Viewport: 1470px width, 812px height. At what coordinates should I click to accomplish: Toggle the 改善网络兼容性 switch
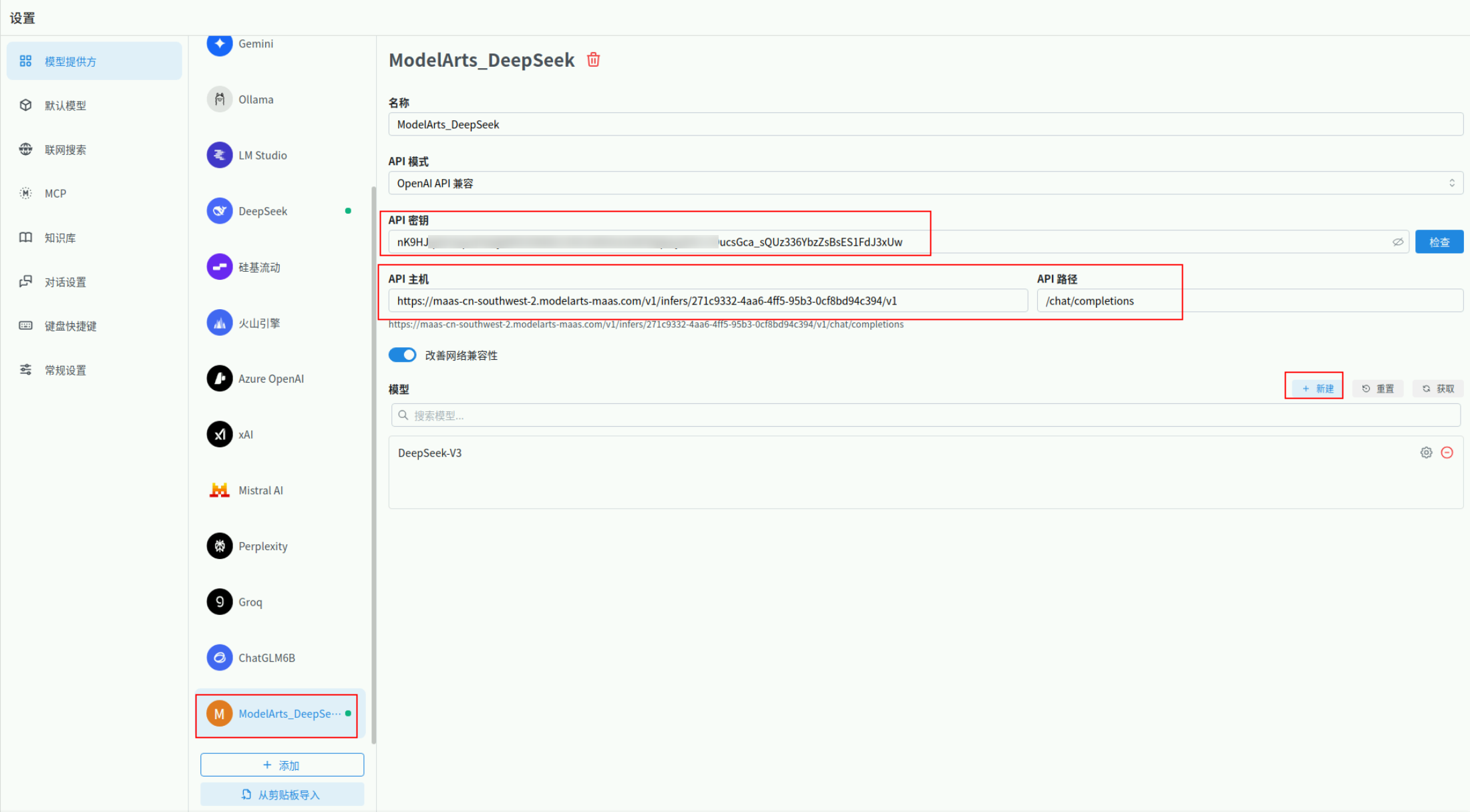[402, 355]
